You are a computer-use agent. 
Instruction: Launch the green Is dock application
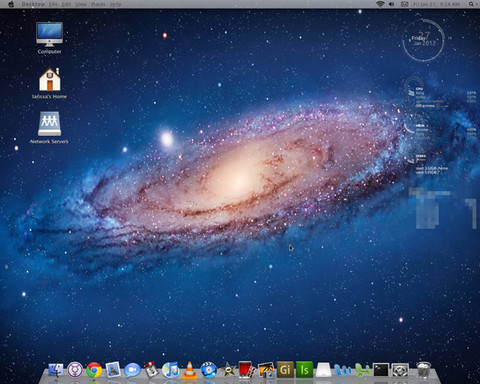(304, 370)
